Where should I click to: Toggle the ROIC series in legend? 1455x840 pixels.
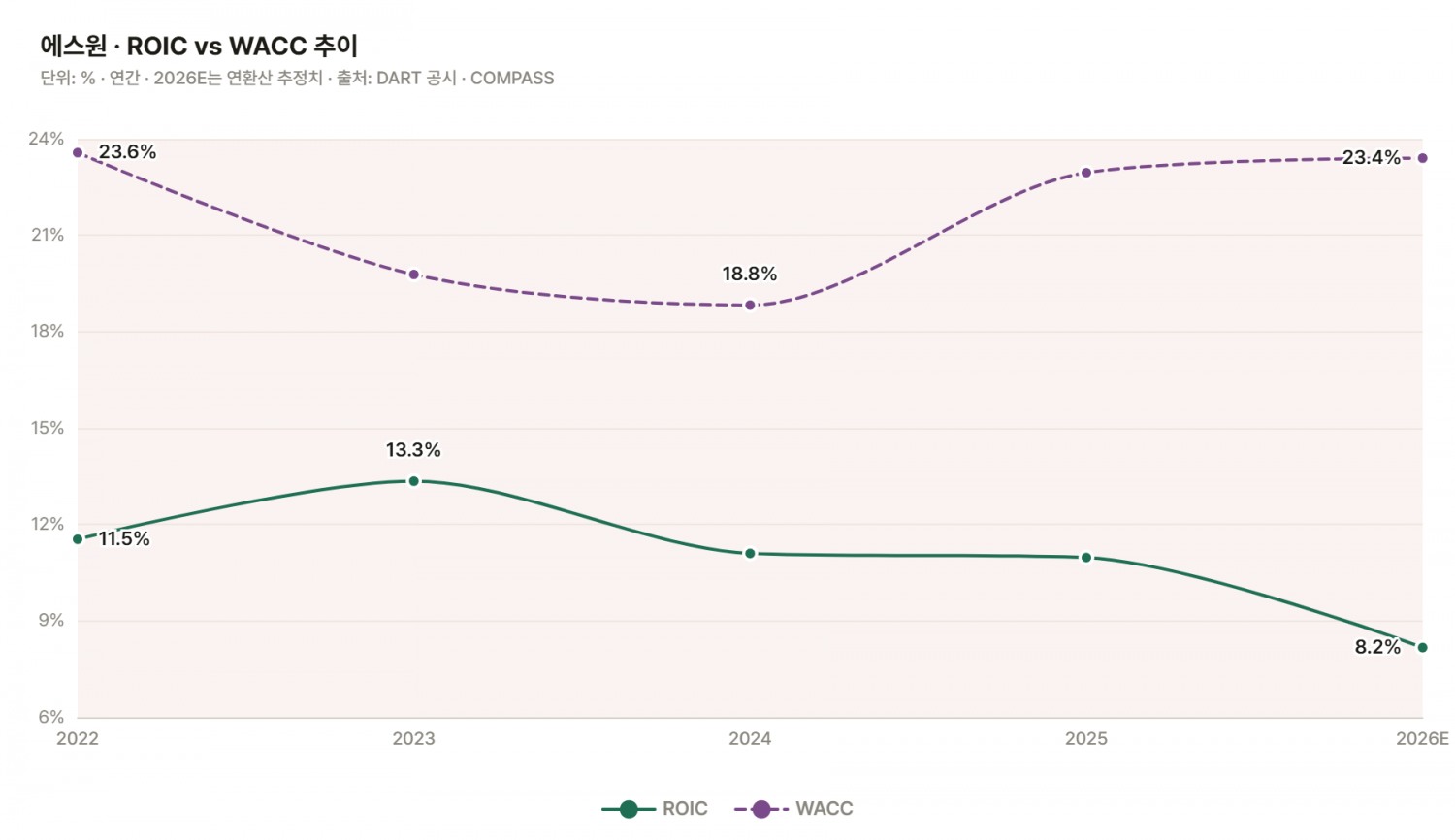pyautogui.click(x=655, y=809)
